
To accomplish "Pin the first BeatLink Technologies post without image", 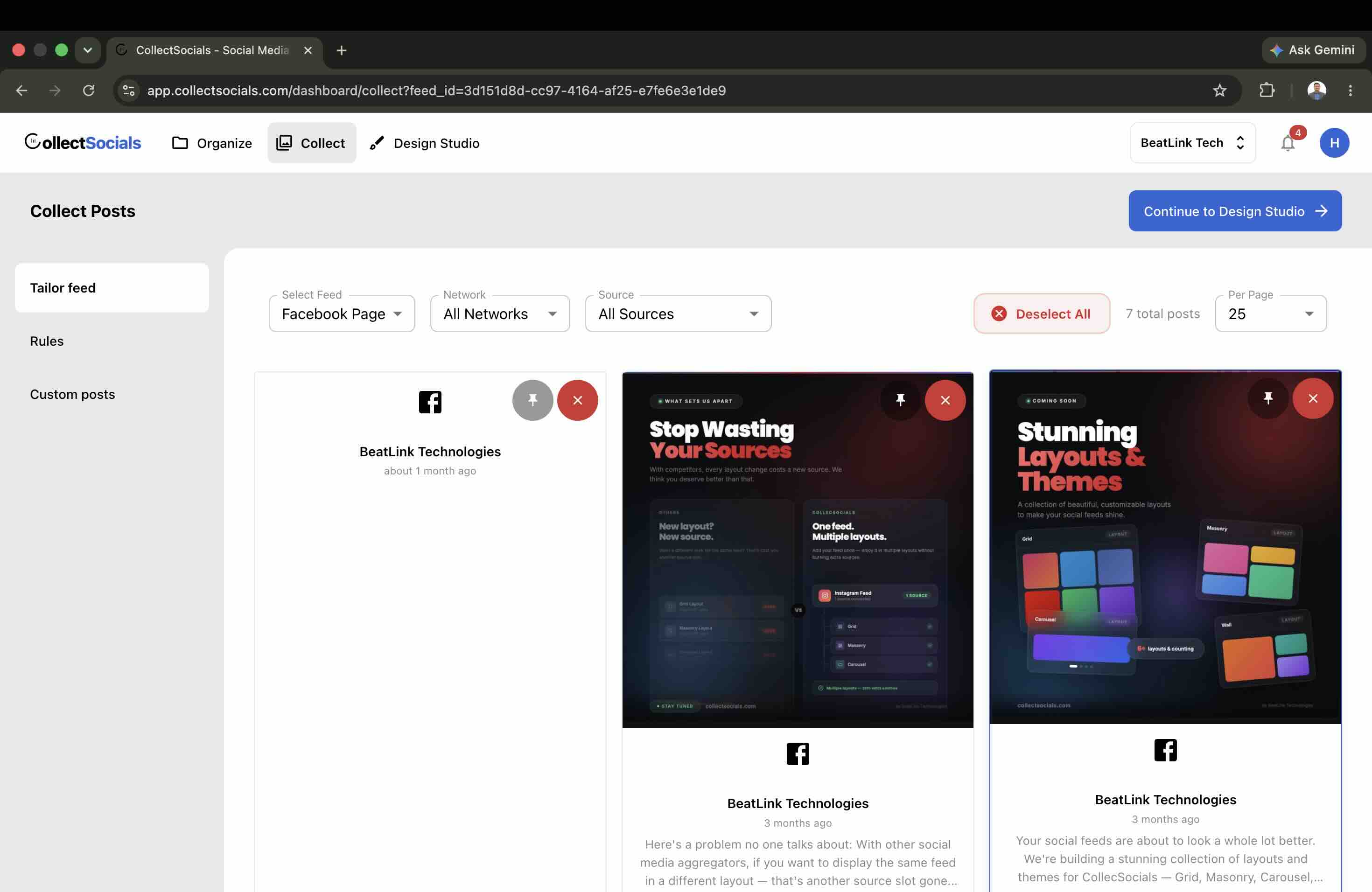I will pyautogui.click(x=532, y=400).
